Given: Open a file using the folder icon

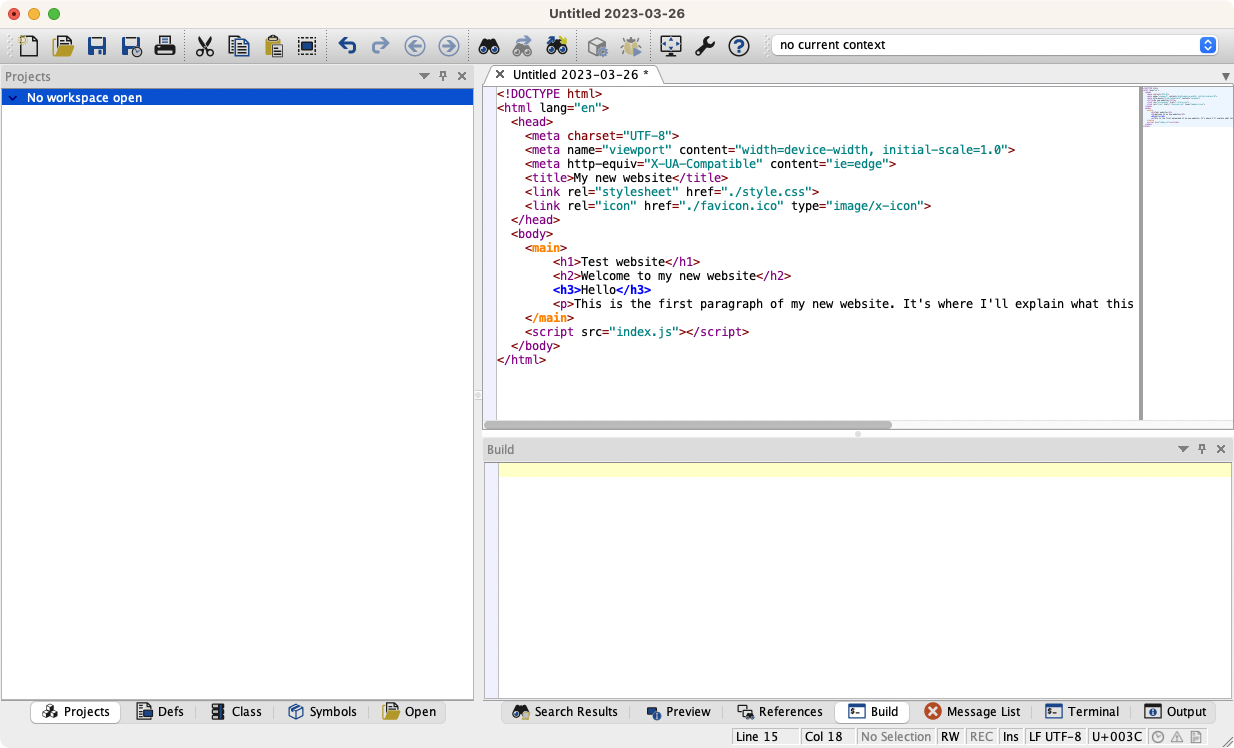Looking at the screenshot, I should 63,45.
